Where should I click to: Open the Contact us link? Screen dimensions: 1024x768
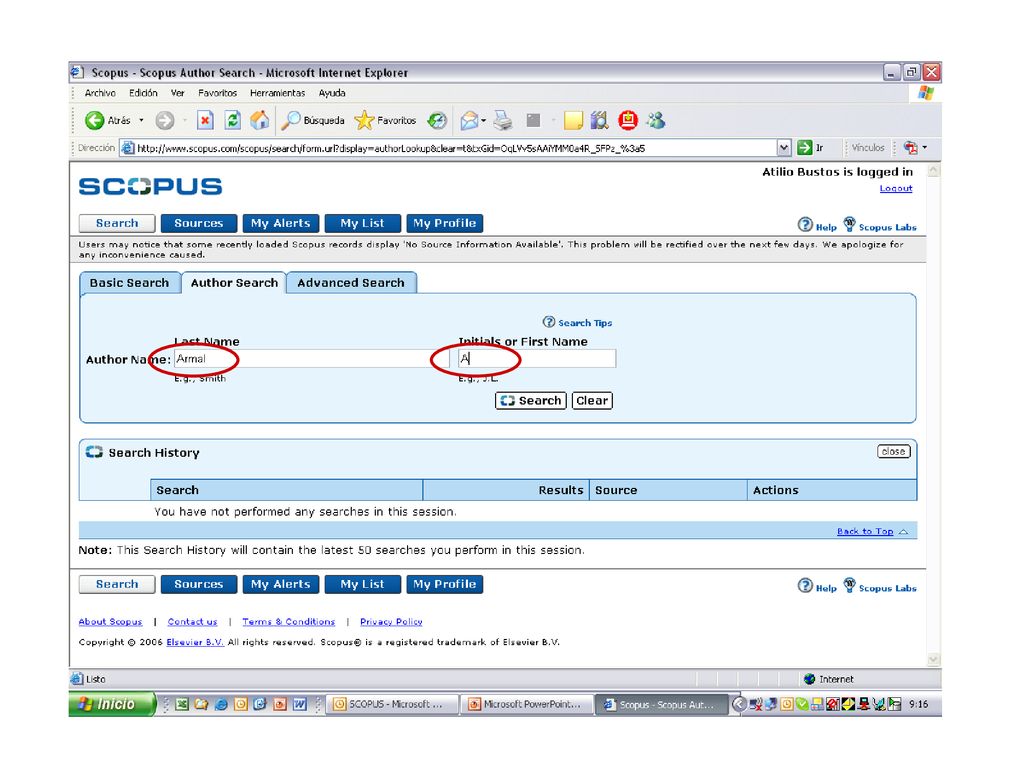point(192,622)
